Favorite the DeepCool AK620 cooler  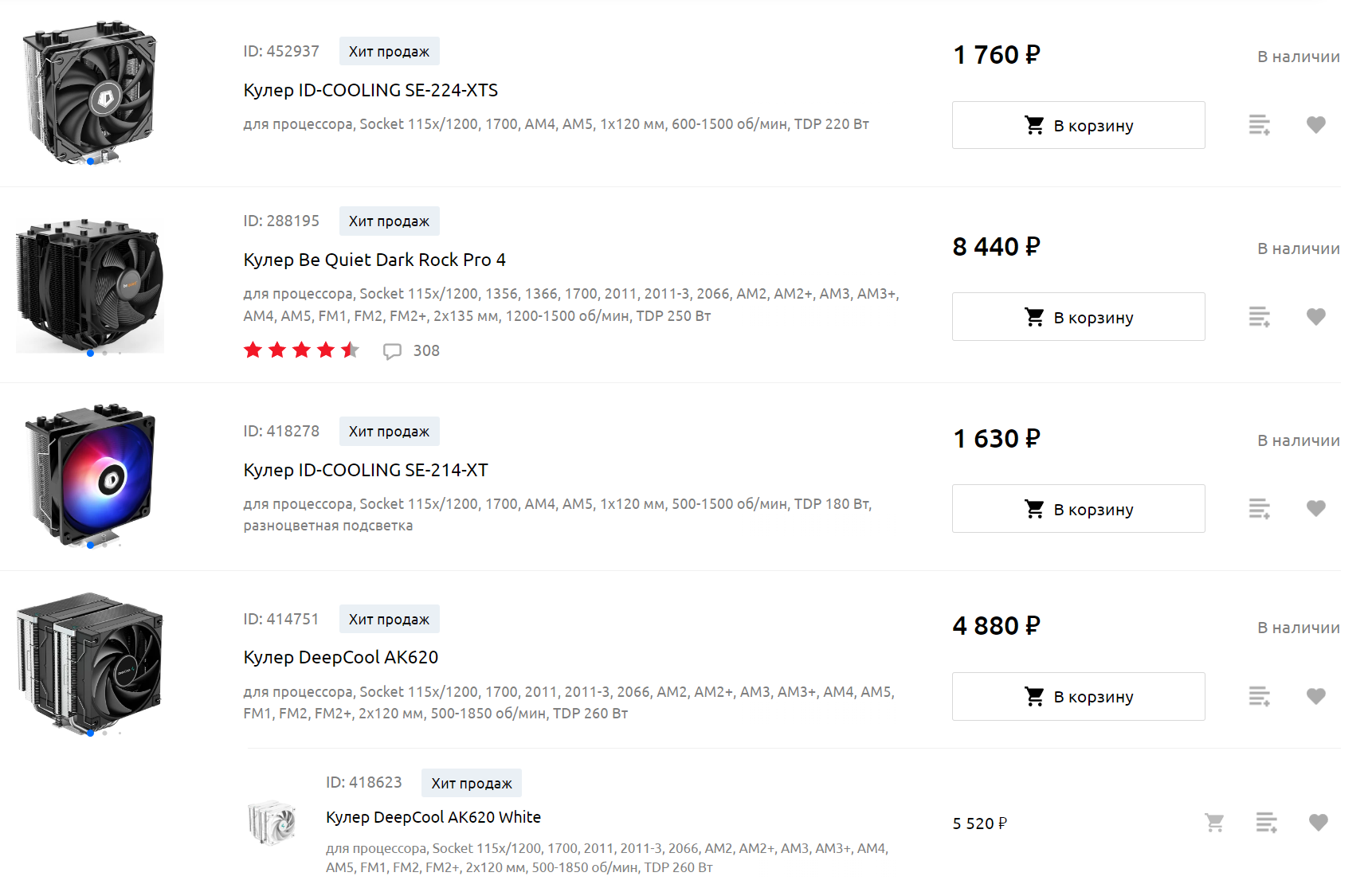[x=1315, y=697]
